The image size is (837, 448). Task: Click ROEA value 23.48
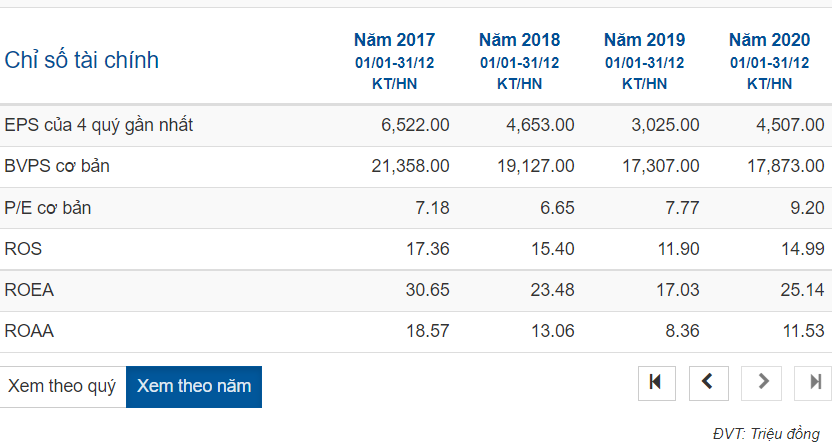coord(552,290)
